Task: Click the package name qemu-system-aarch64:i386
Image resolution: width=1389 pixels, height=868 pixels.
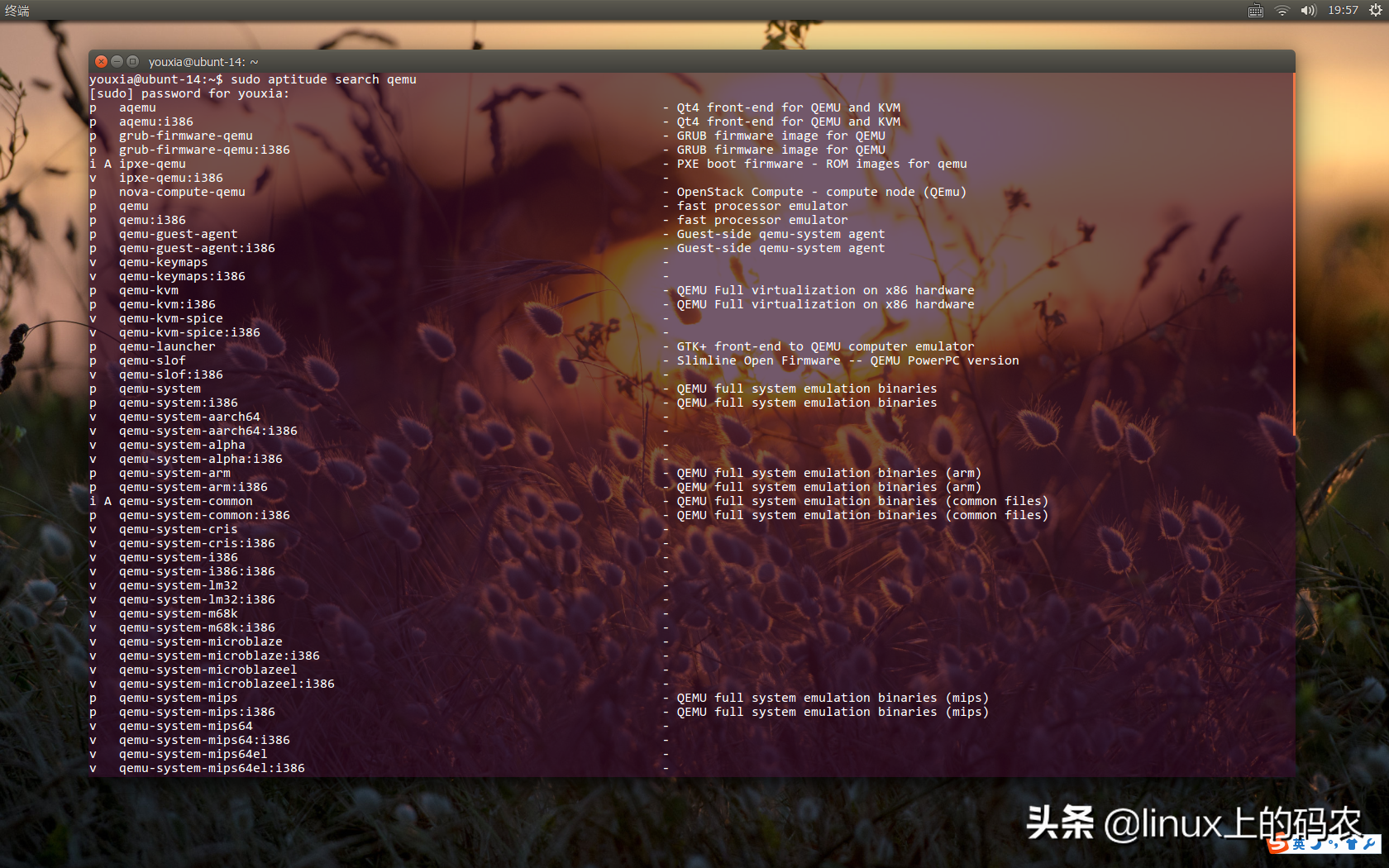Action: pyautogui.click(x=208, y=431)
